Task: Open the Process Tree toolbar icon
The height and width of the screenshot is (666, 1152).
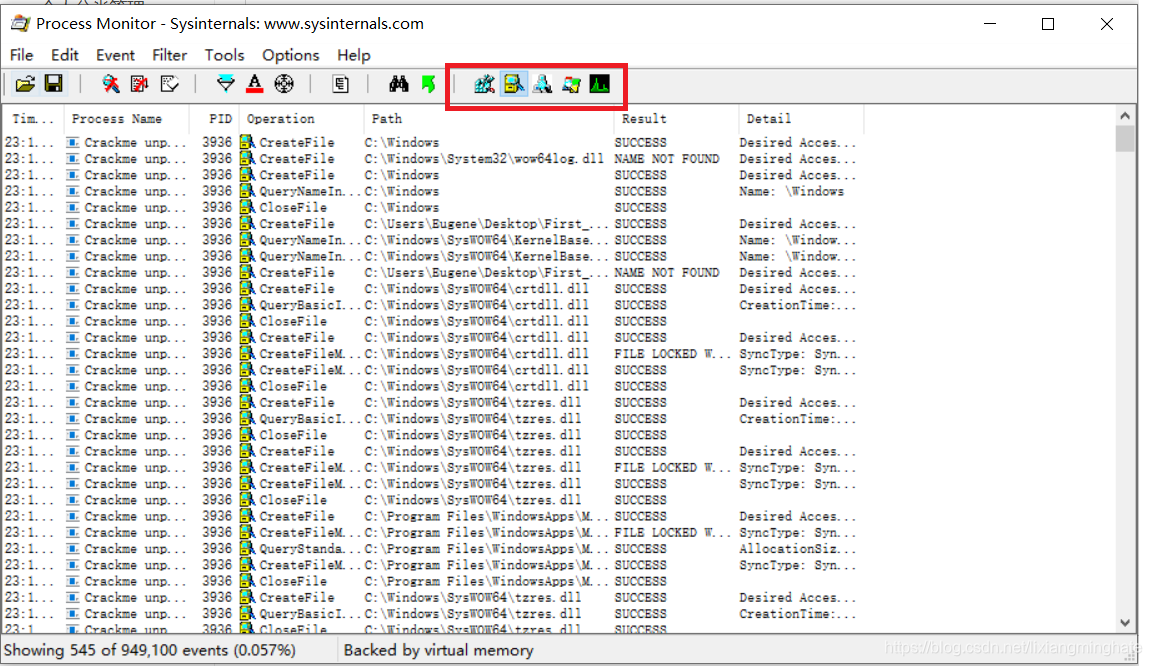Action: click(340, 84)
